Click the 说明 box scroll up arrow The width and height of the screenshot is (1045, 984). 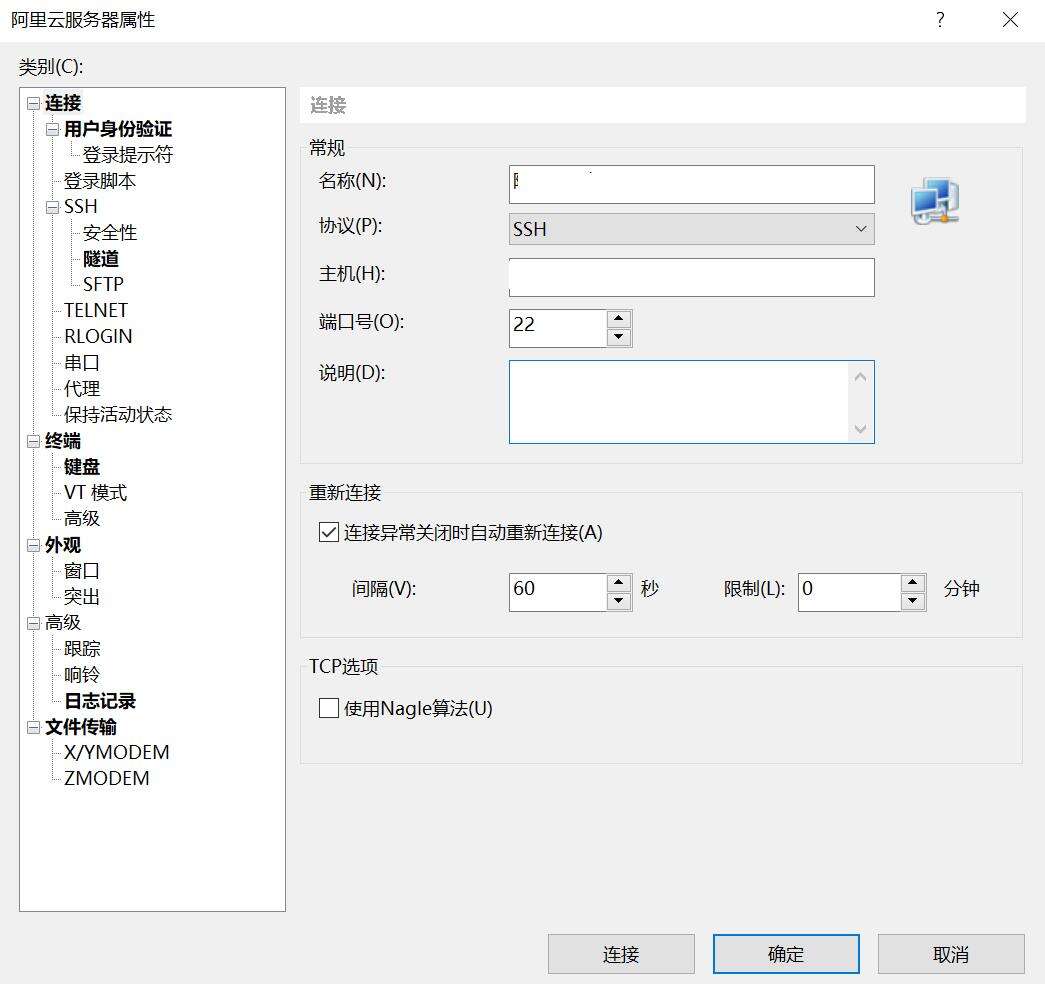(x=860, y=377)
